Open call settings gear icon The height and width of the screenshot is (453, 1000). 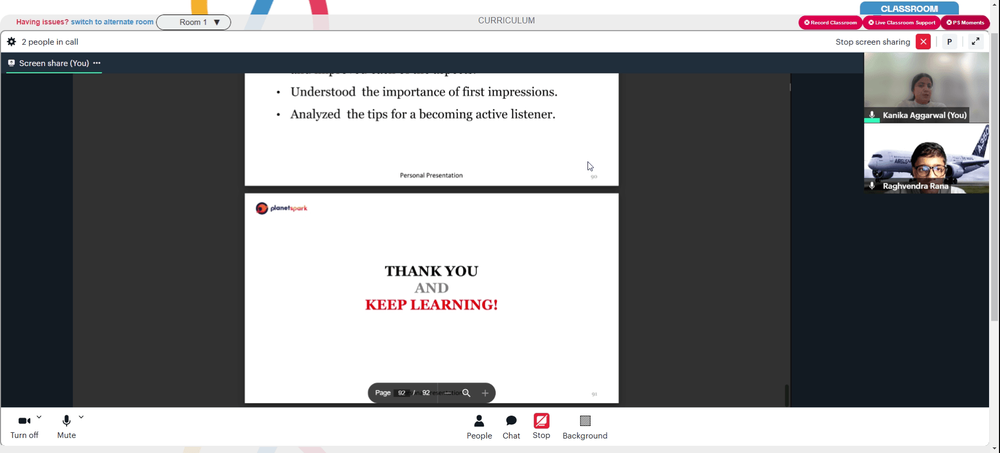11,42
